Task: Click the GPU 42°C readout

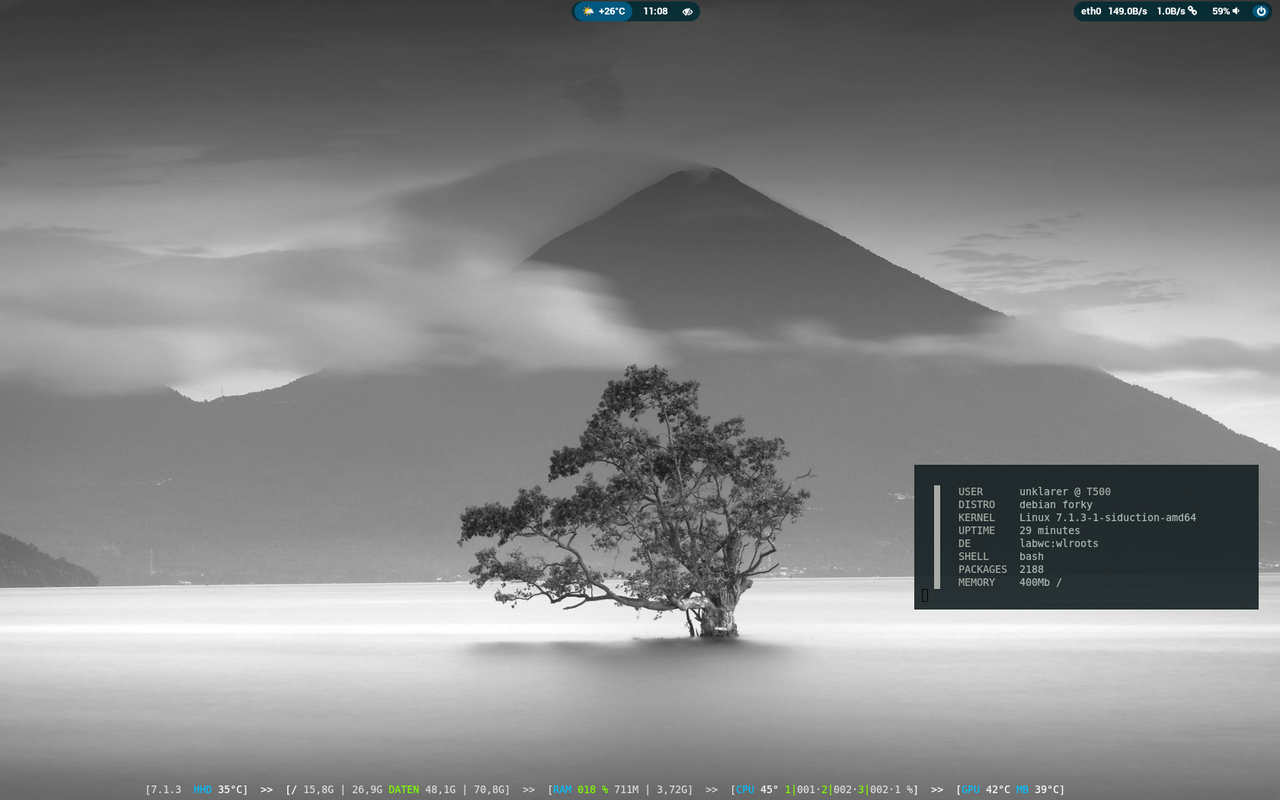Action: click(985, 789)
